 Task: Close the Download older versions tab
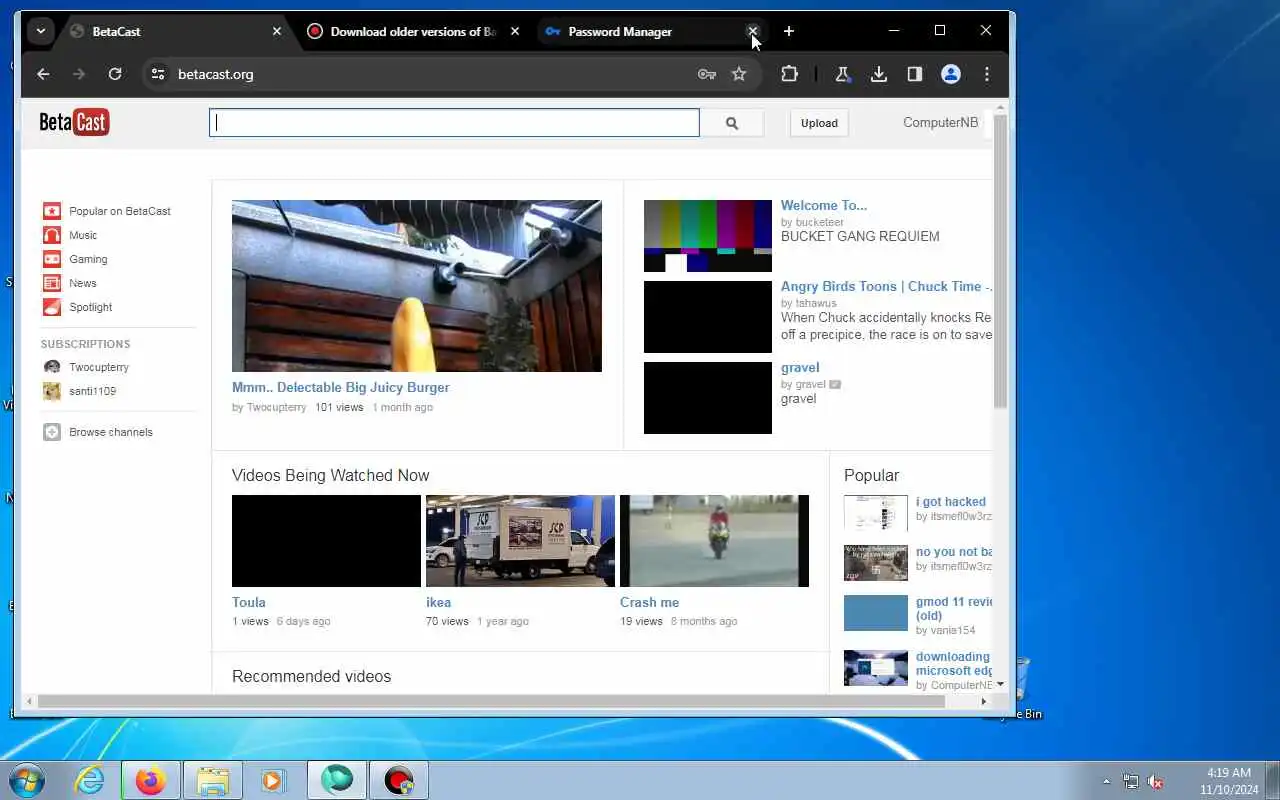[515, 31]
